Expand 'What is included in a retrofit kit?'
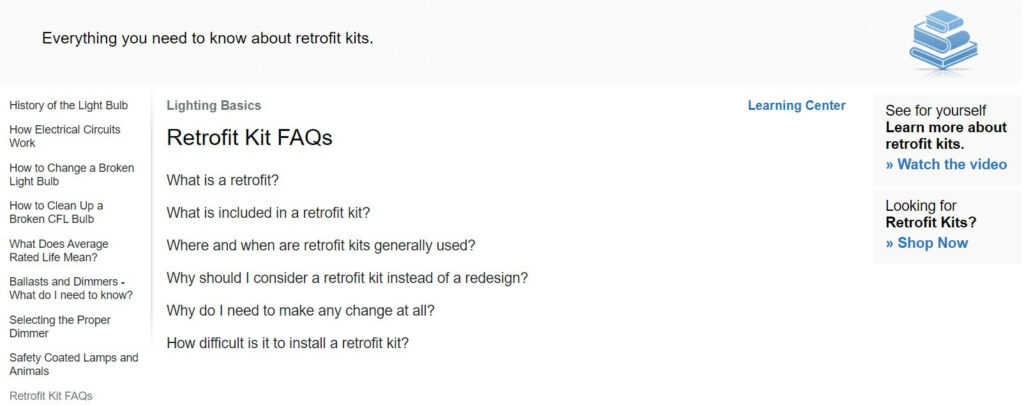The width and height of the screenshot is (1024, 405). point(268,212)
